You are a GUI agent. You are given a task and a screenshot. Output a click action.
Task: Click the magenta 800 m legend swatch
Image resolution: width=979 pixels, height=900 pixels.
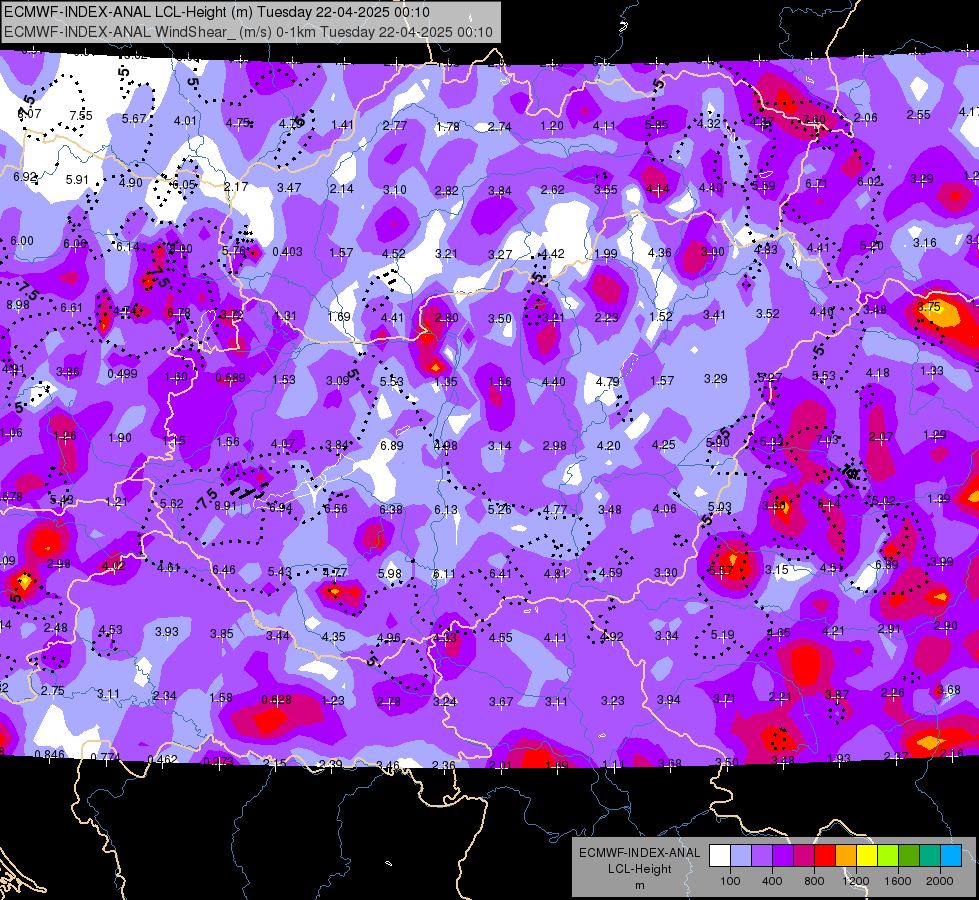coord(804,856)
